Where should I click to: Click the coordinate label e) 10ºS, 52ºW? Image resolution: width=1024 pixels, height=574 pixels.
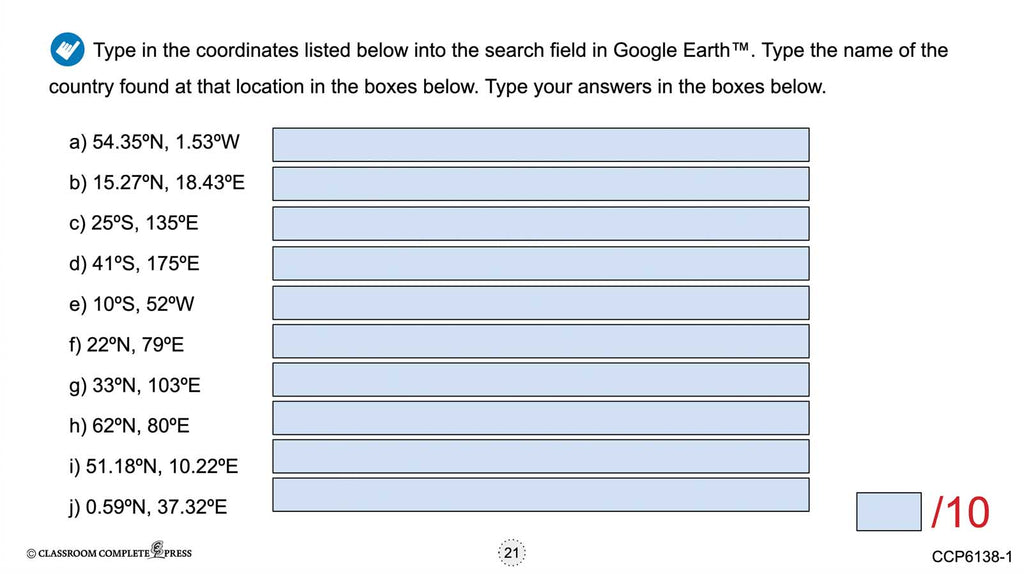tap(132, 305)
